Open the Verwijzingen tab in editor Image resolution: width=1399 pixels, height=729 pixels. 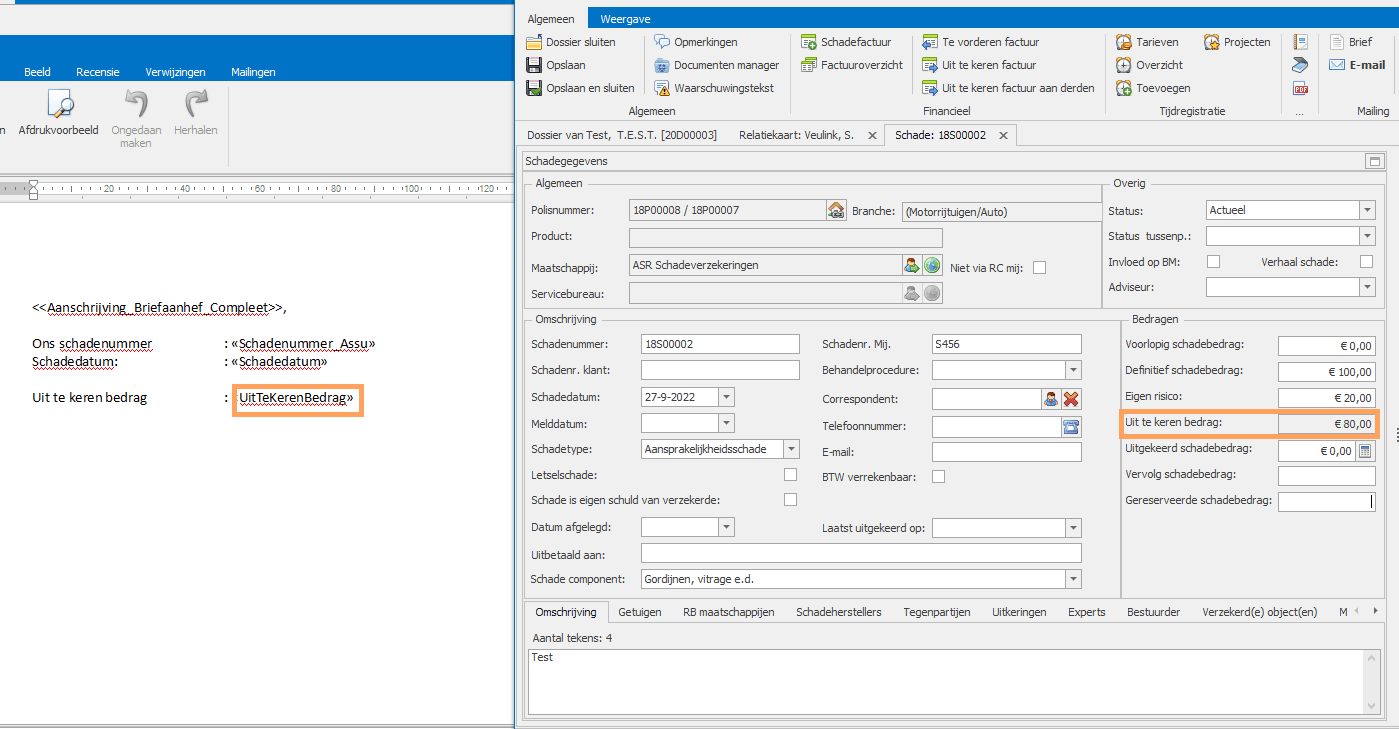tap(175, 72)
